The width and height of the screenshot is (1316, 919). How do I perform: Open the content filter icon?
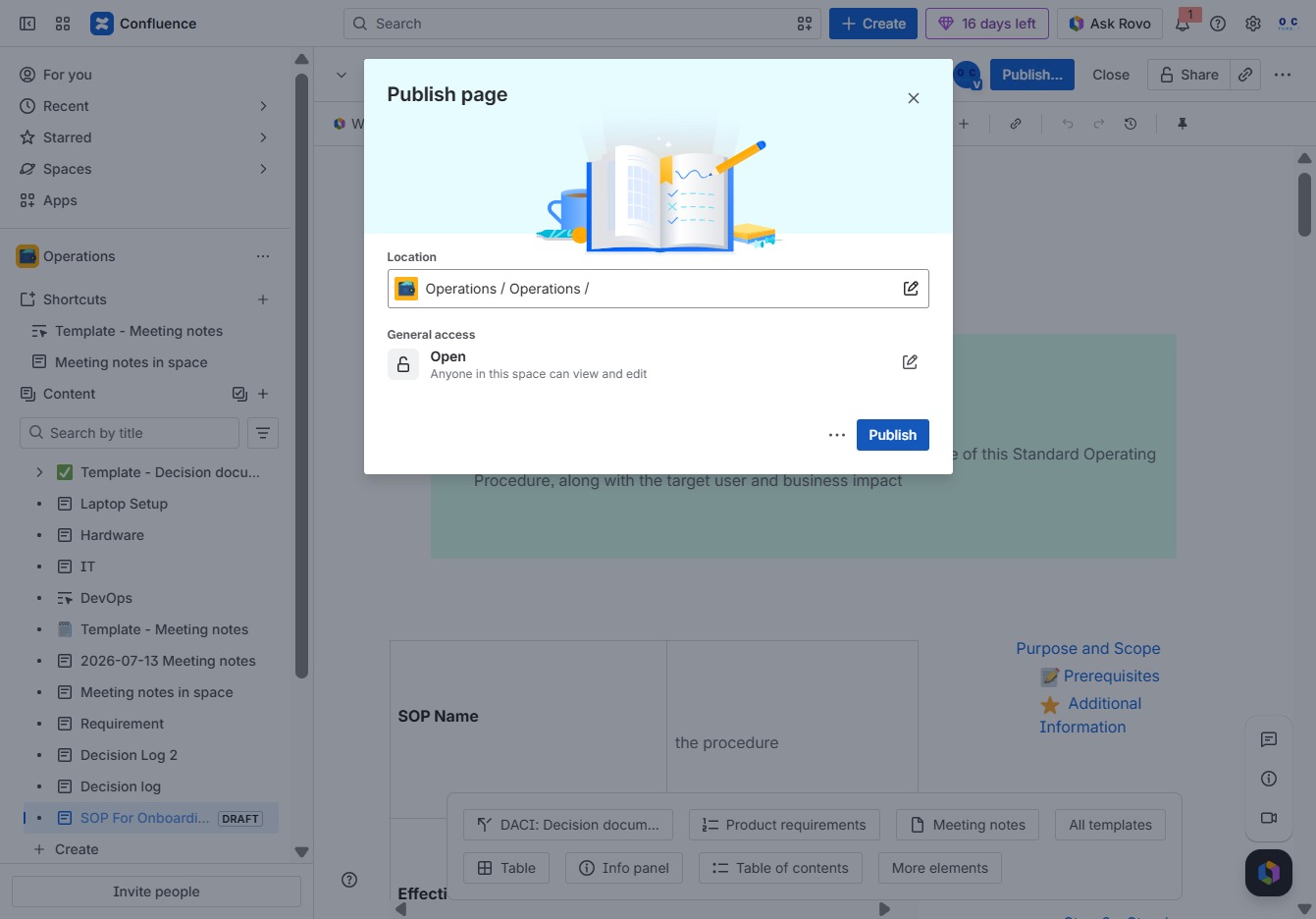pos(263,433)
